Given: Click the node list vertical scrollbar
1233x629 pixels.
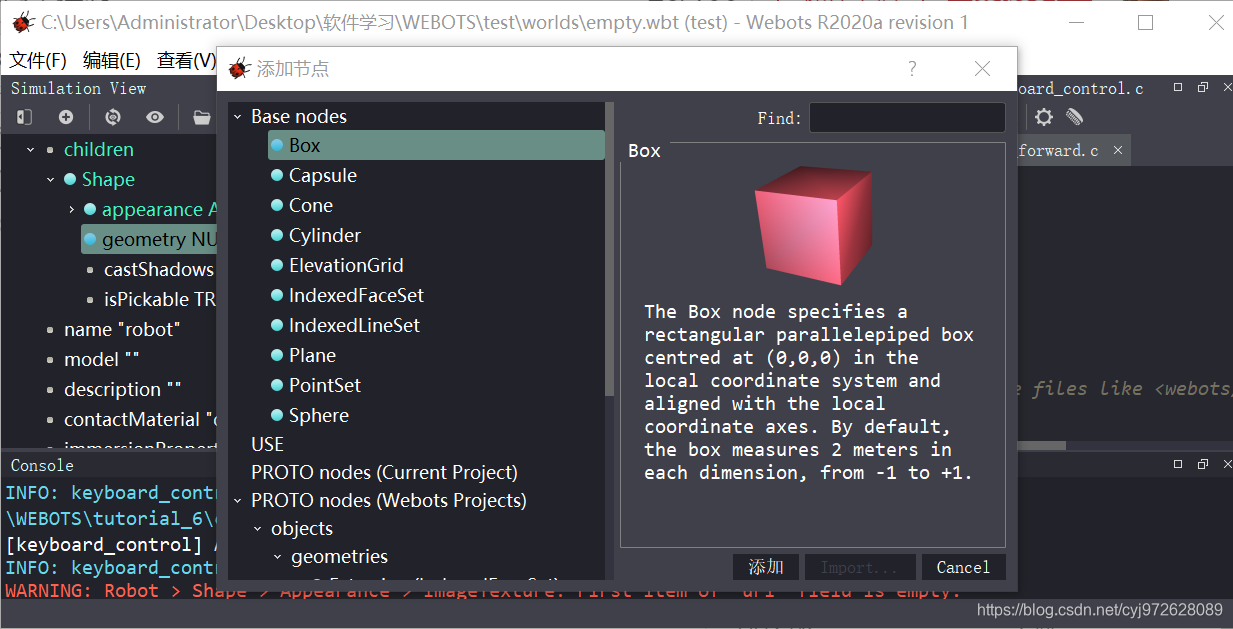Looking at the screenshot, I should (609, 250).
